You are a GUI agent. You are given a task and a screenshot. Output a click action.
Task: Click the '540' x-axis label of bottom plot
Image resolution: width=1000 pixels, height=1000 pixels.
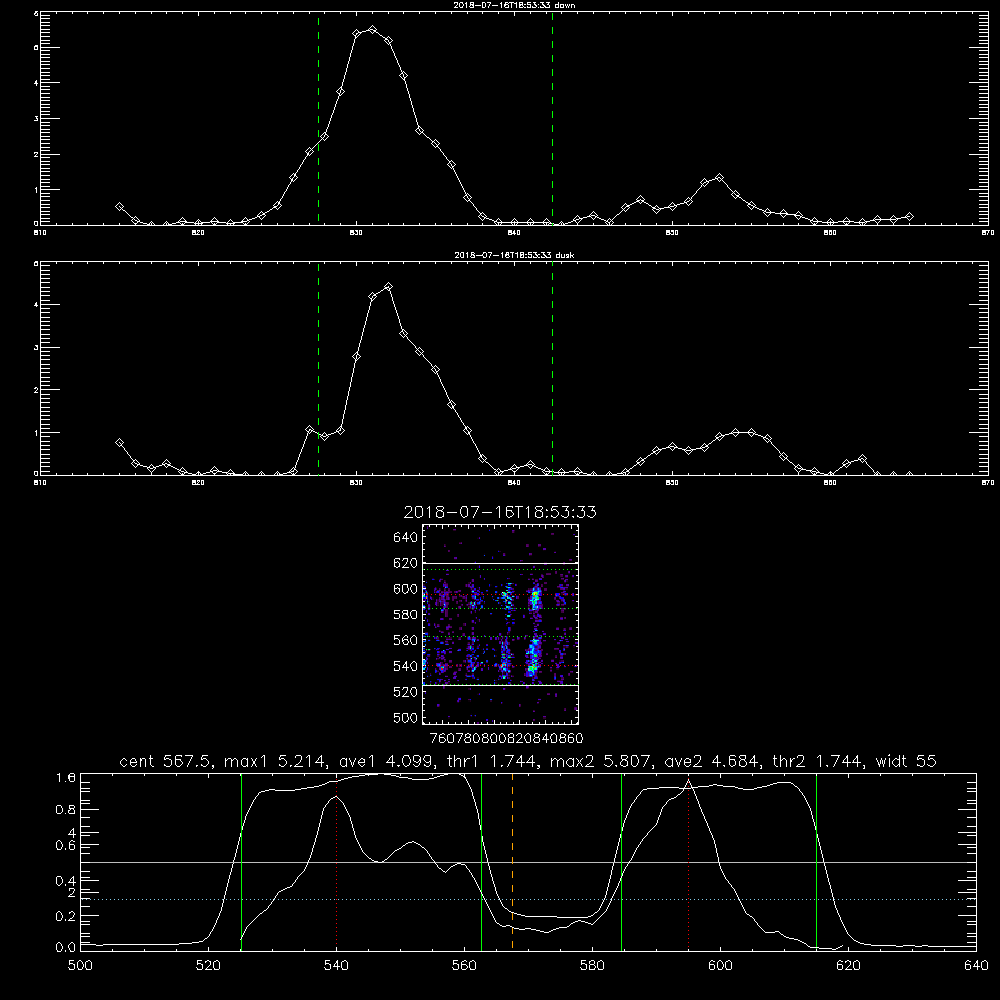point(336,965)
